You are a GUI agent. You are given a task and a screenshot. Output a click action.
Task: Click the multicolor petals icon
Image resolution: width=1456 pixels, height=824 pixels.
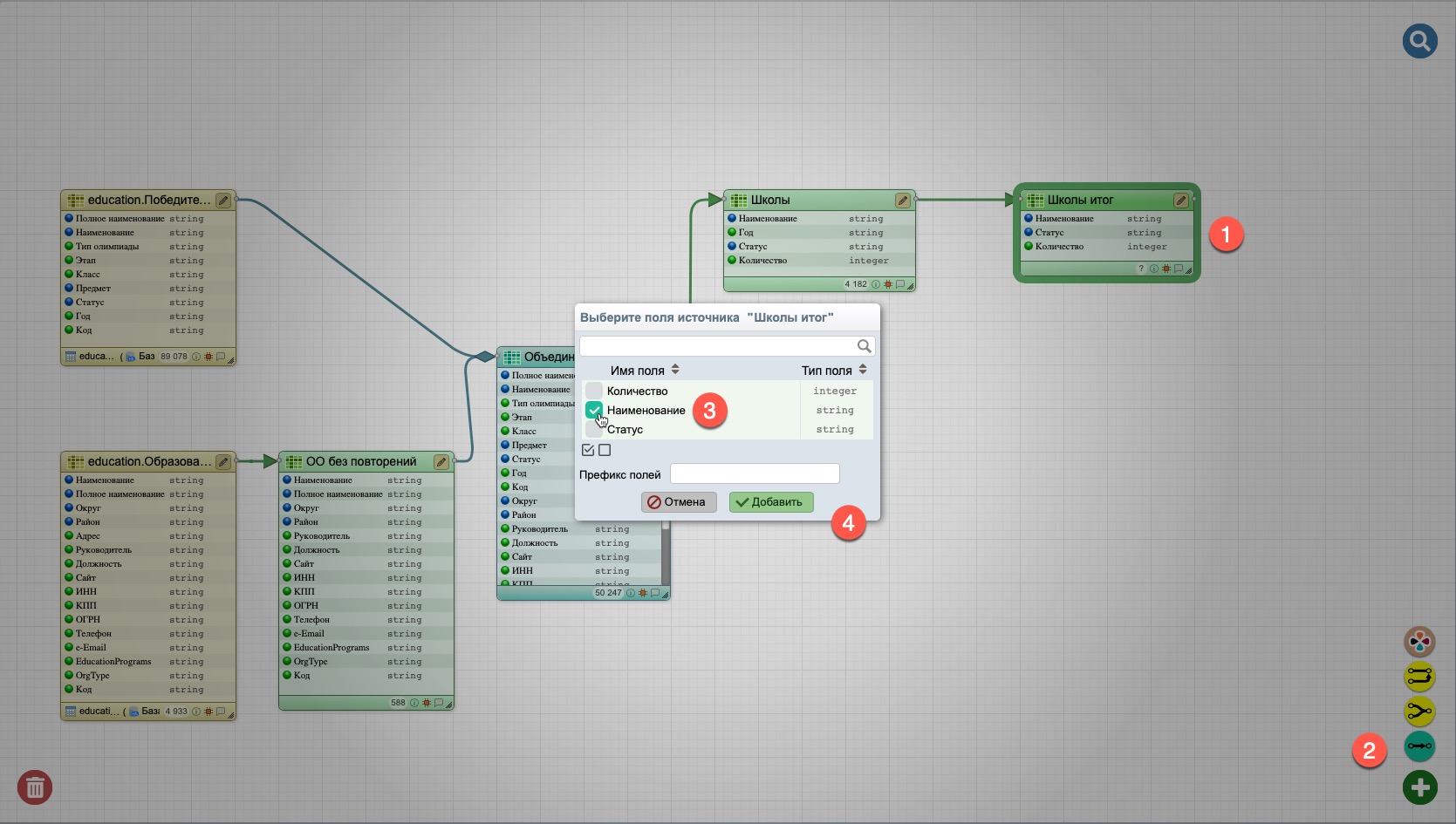pos(1419,643)
